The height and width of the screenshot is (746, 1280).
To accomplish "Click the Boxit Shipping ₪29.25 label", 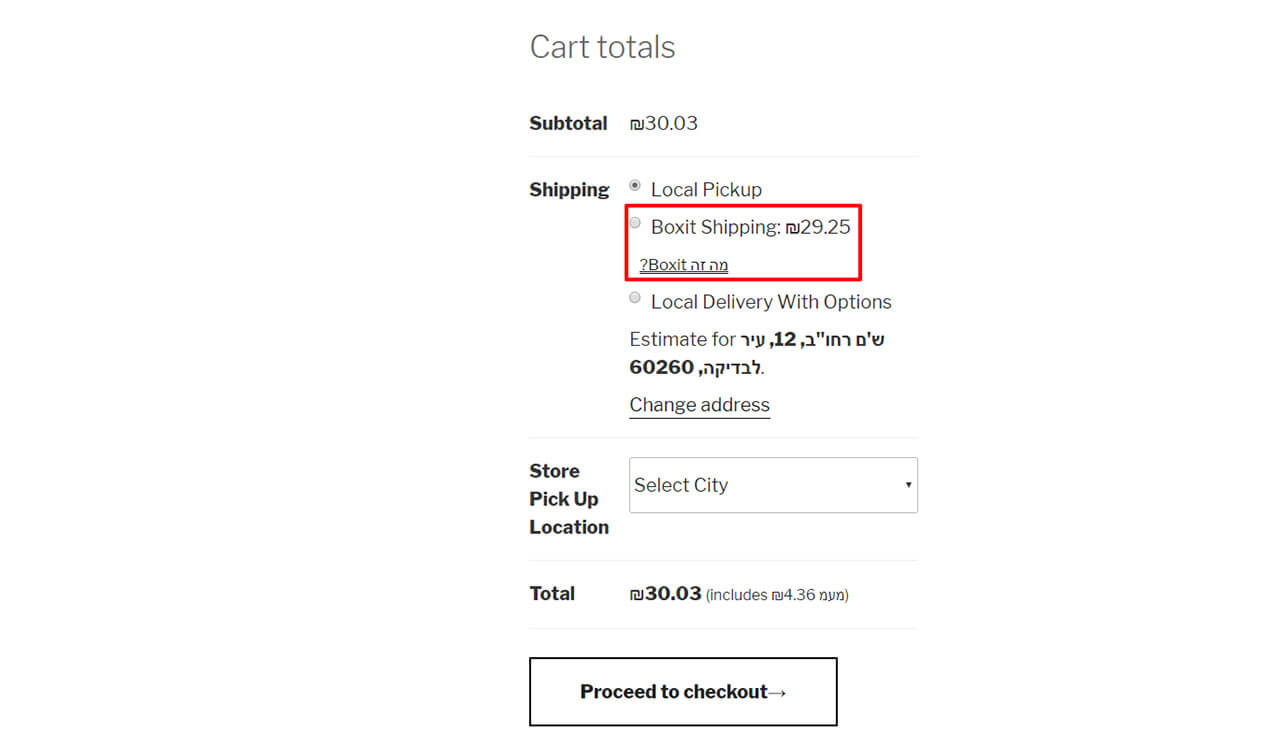I will coord(750,227).
